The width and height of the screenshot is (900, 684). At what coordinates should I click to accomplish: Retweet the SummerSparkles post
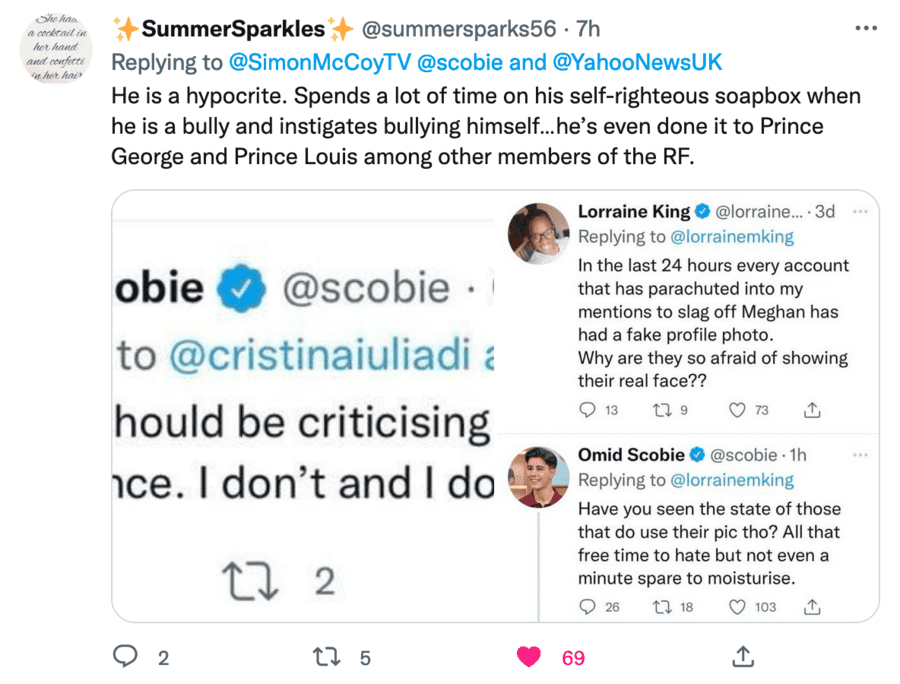(327, 657)
